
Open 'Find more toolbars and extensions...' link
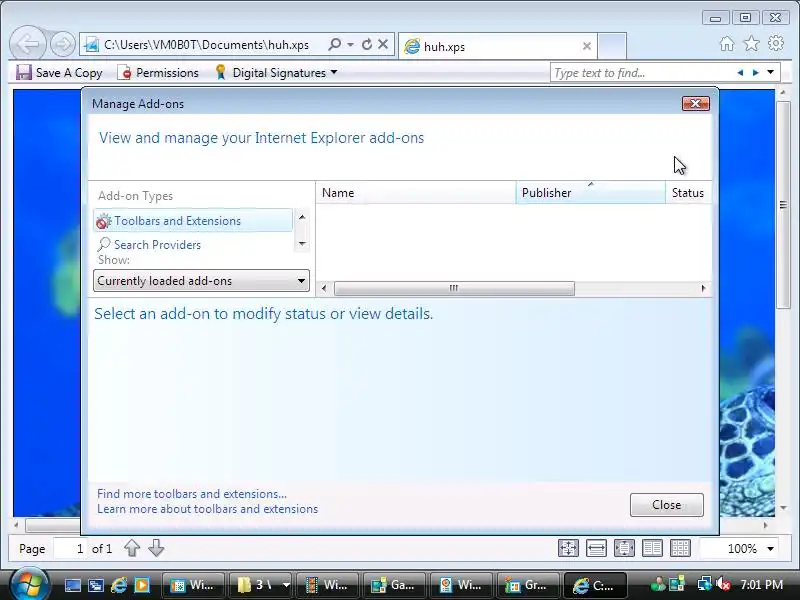coord(192,494)
